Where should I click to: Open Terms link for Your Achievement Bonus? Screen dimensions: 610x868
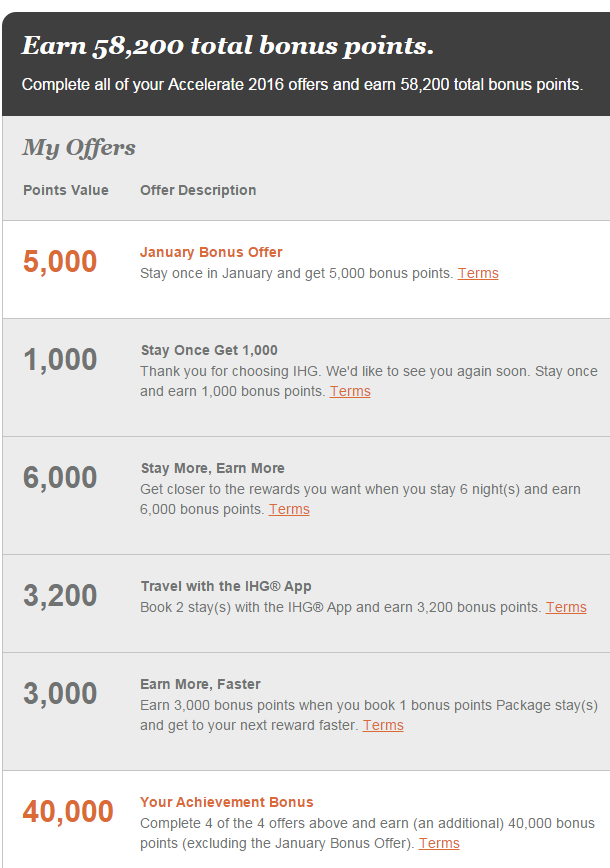[439, 843]
